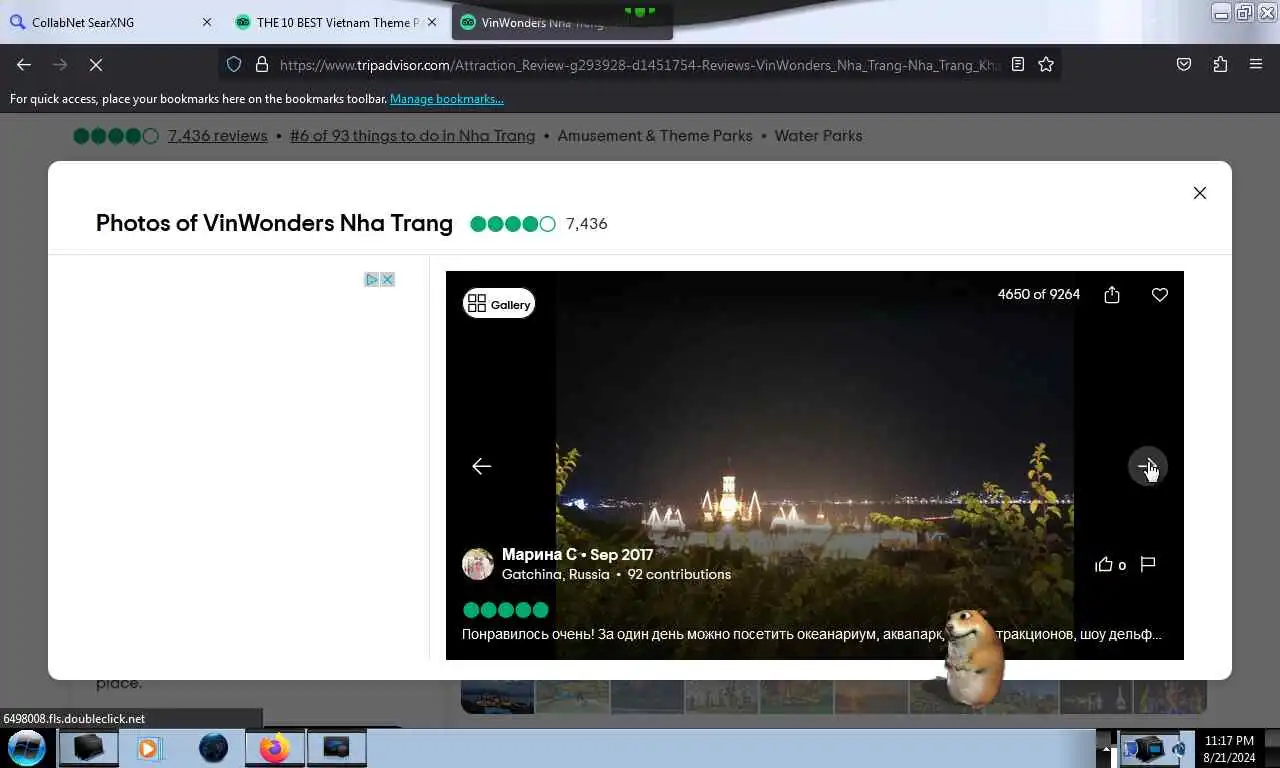This screenshot has height=768, width=1280.
Task: Open Manage bookmarks link
Action: tap(447, 99)
